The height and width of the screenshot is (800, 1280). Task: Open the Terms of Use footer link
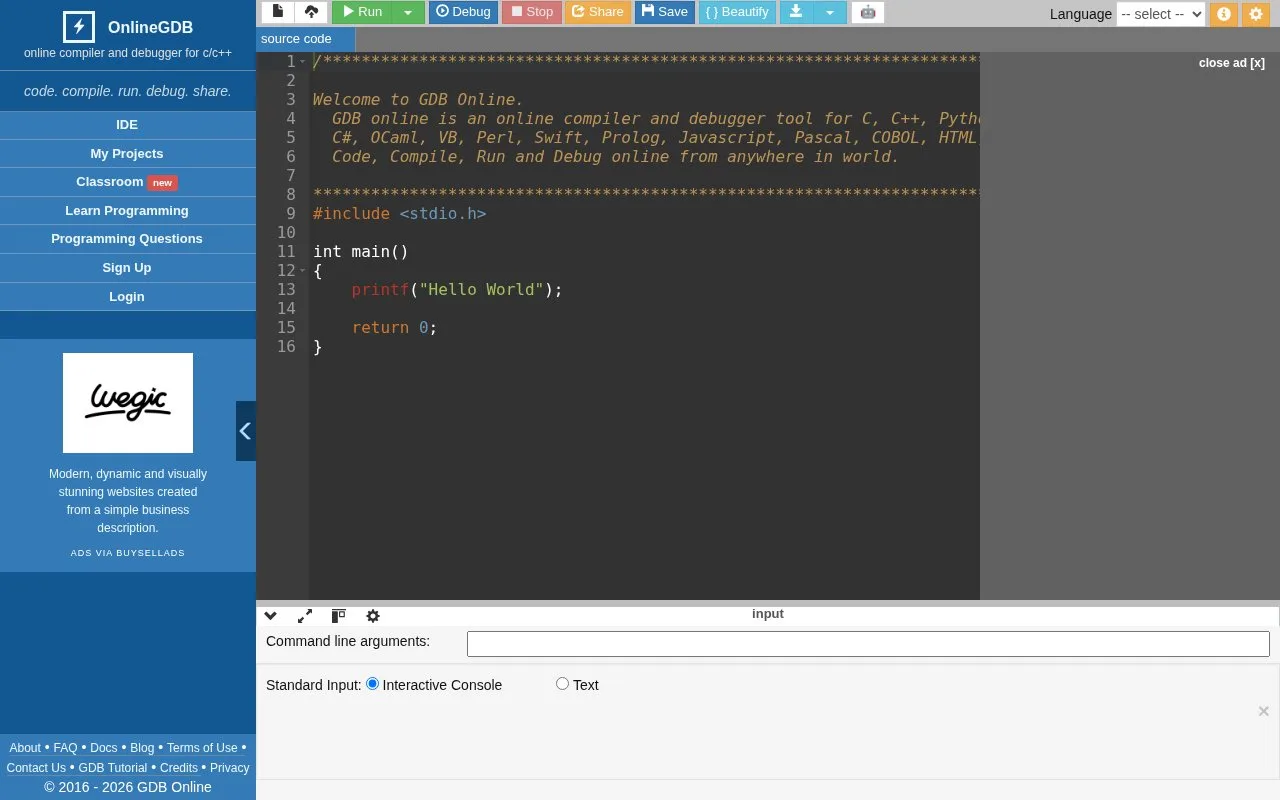[x=202, y=748]
